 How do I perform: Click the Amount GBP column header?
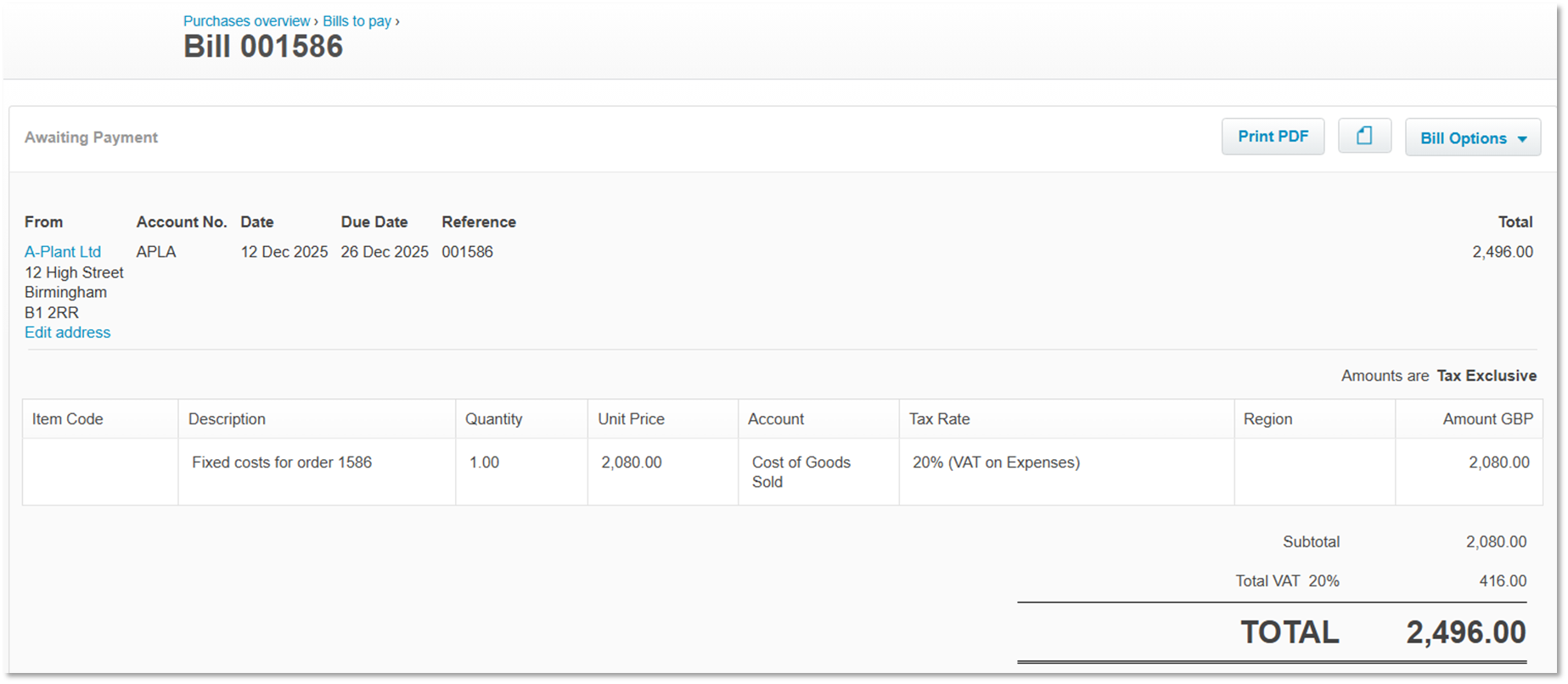[1487, 419]
